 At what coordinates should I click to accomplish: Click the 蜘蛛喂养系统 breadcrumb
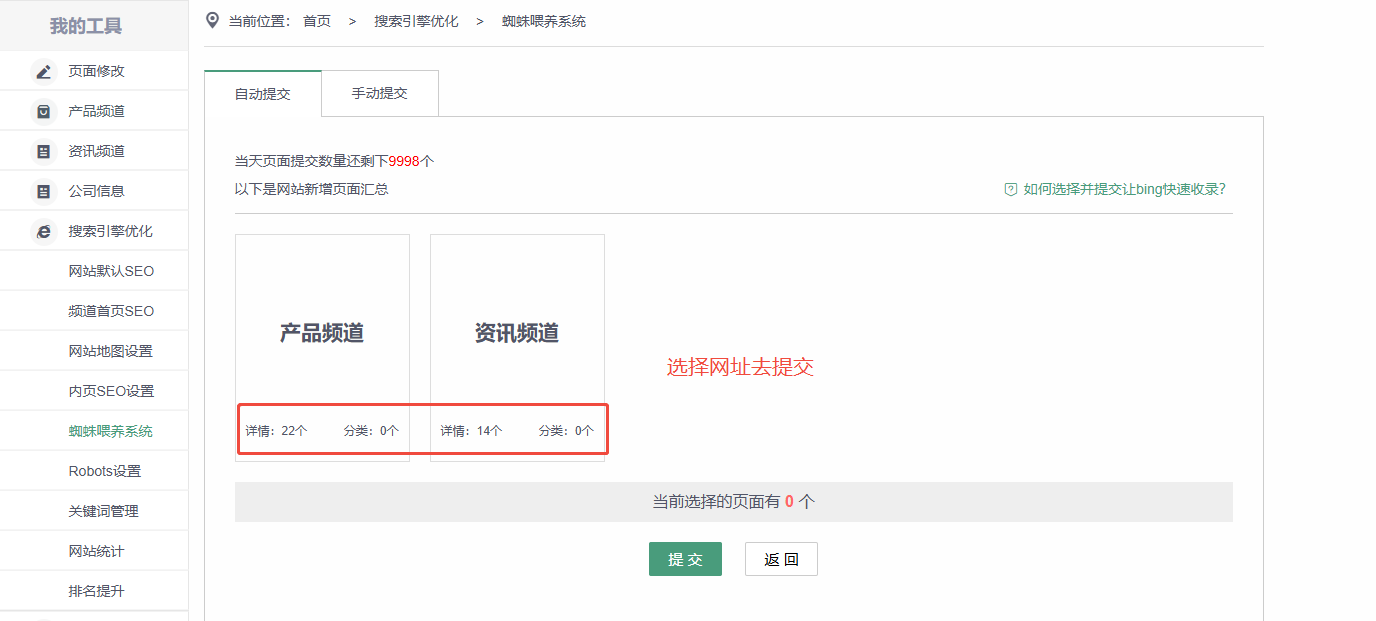[x=544, y=21]
